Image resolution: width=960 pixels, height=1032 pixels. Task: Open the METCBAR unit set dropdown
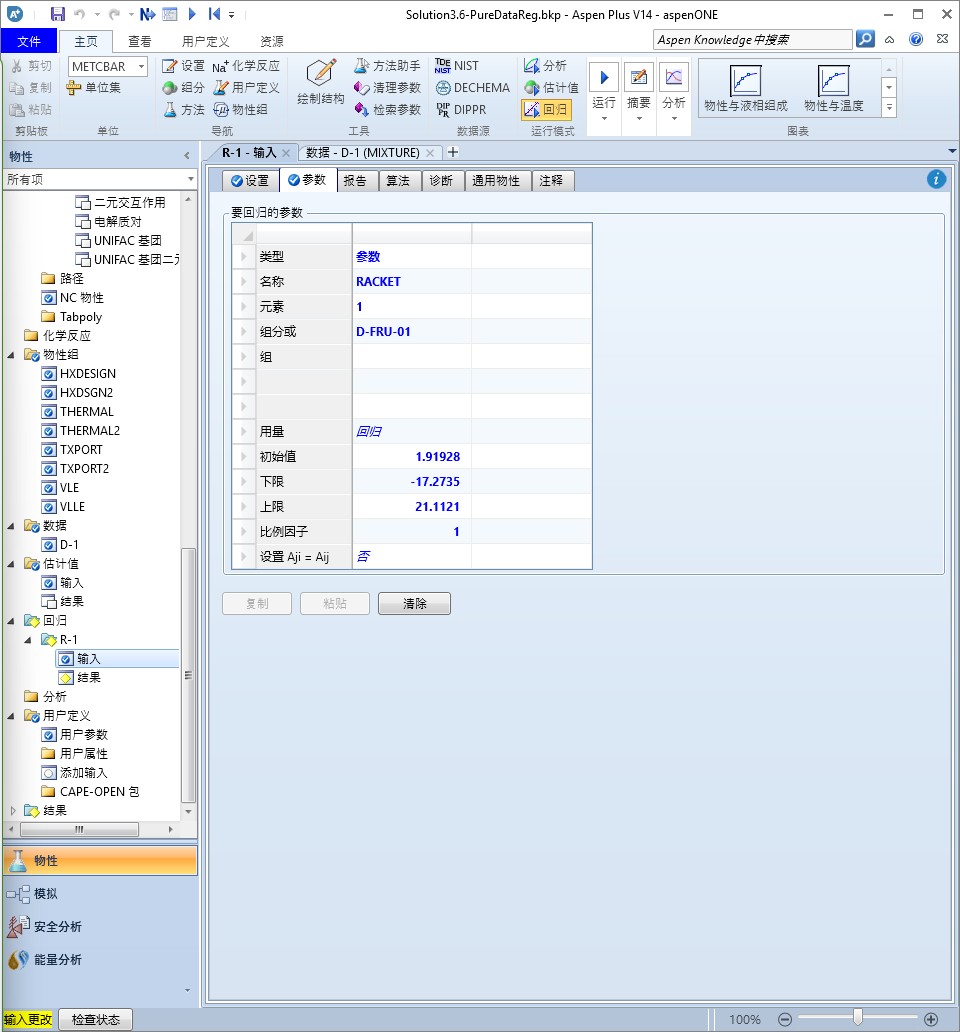point(141,66)
